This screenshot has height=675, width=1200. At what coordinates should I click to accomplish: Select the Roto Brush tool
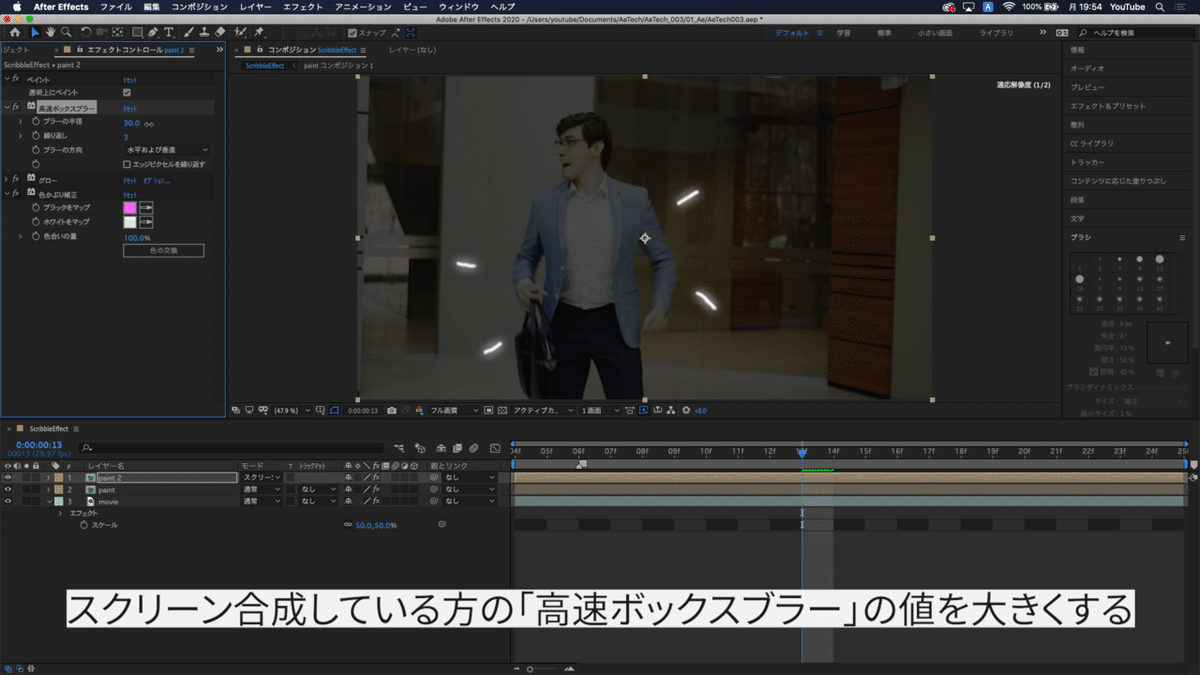click(240, 32)
